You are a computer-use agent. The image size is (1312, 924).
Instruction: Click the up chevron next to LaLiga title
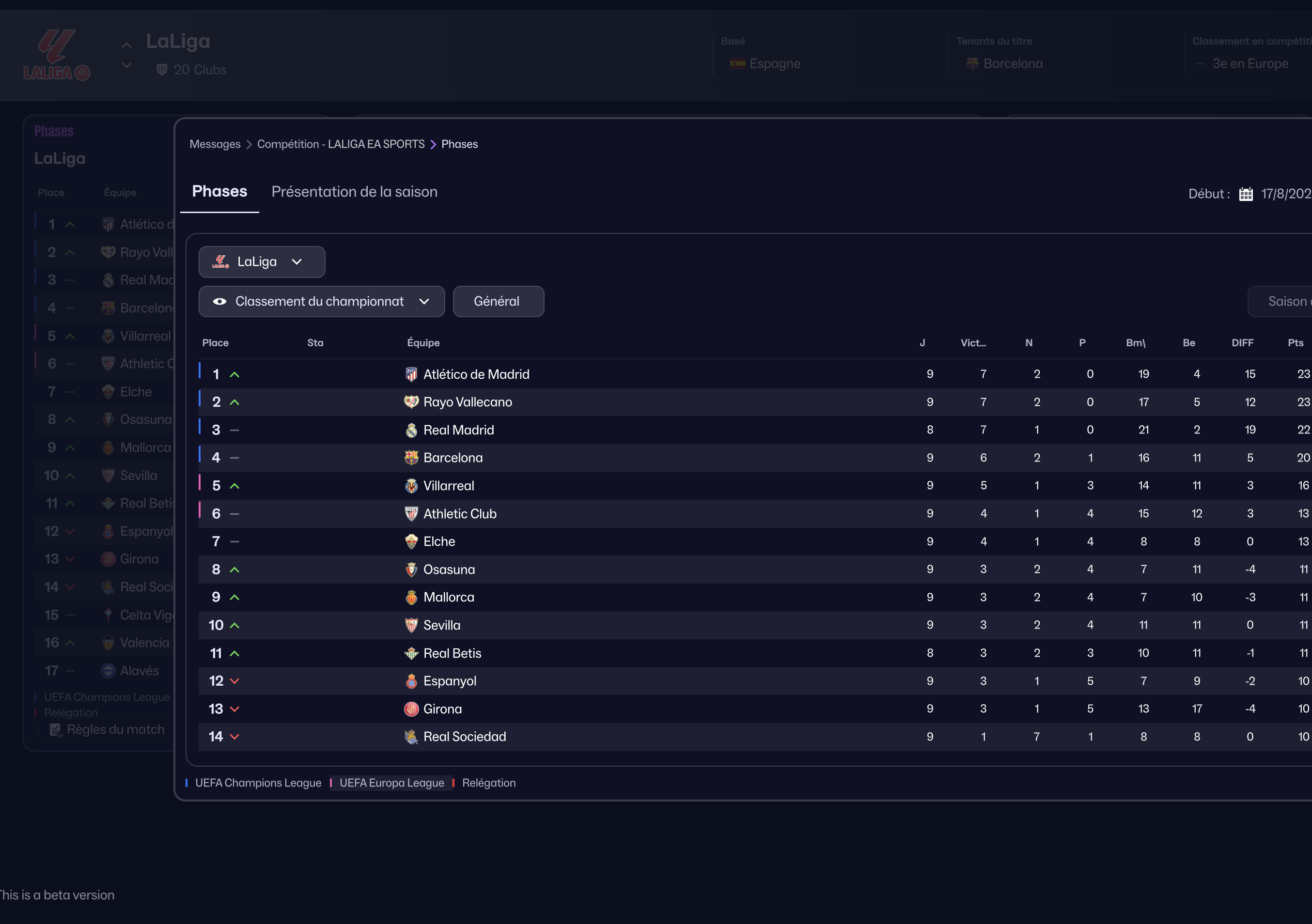[x=127, y=45]
